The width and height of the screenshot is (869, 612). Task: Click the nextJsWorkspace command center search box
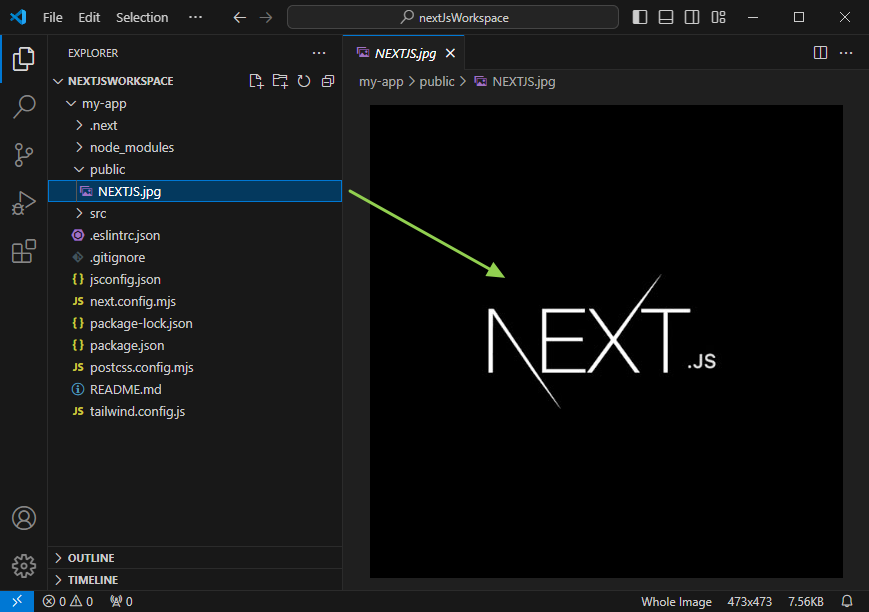coord(453,17)
